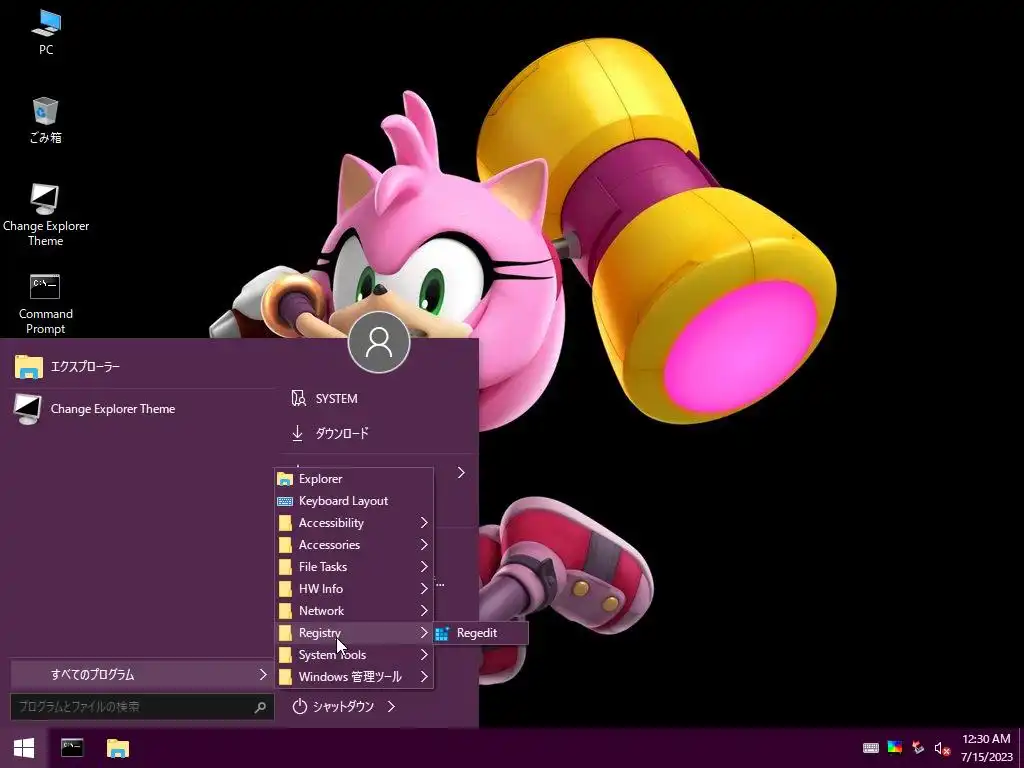
Task: Click the Network label in programs list
Action: (321, 611)
